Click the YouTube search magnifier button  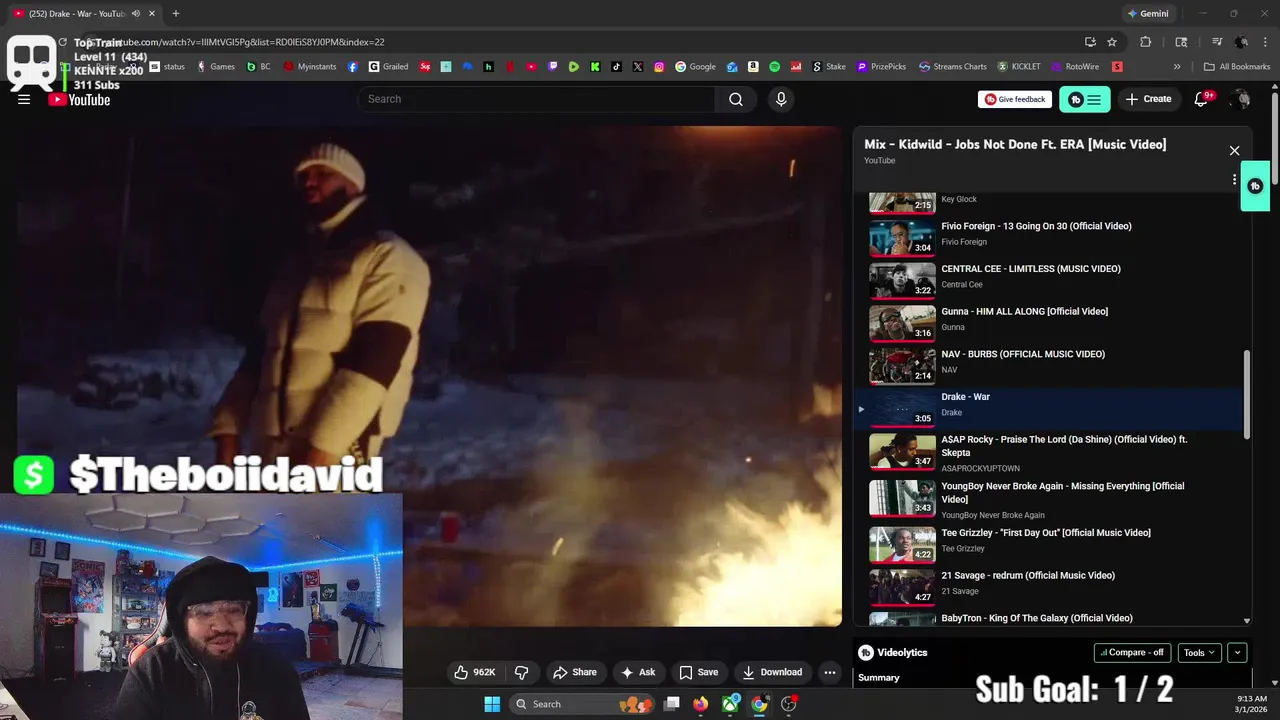736,99
